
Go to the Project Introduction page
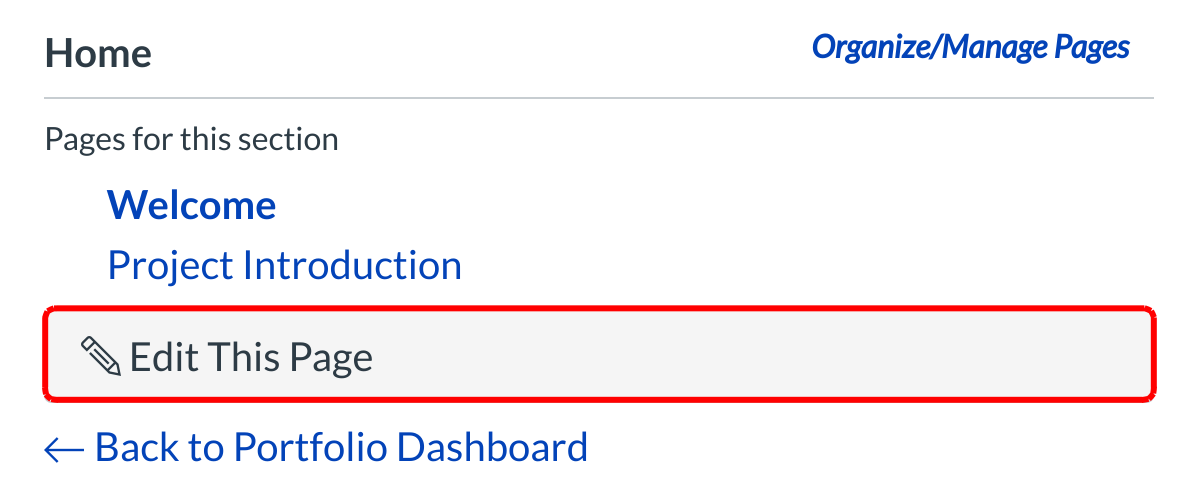point(284,265)
